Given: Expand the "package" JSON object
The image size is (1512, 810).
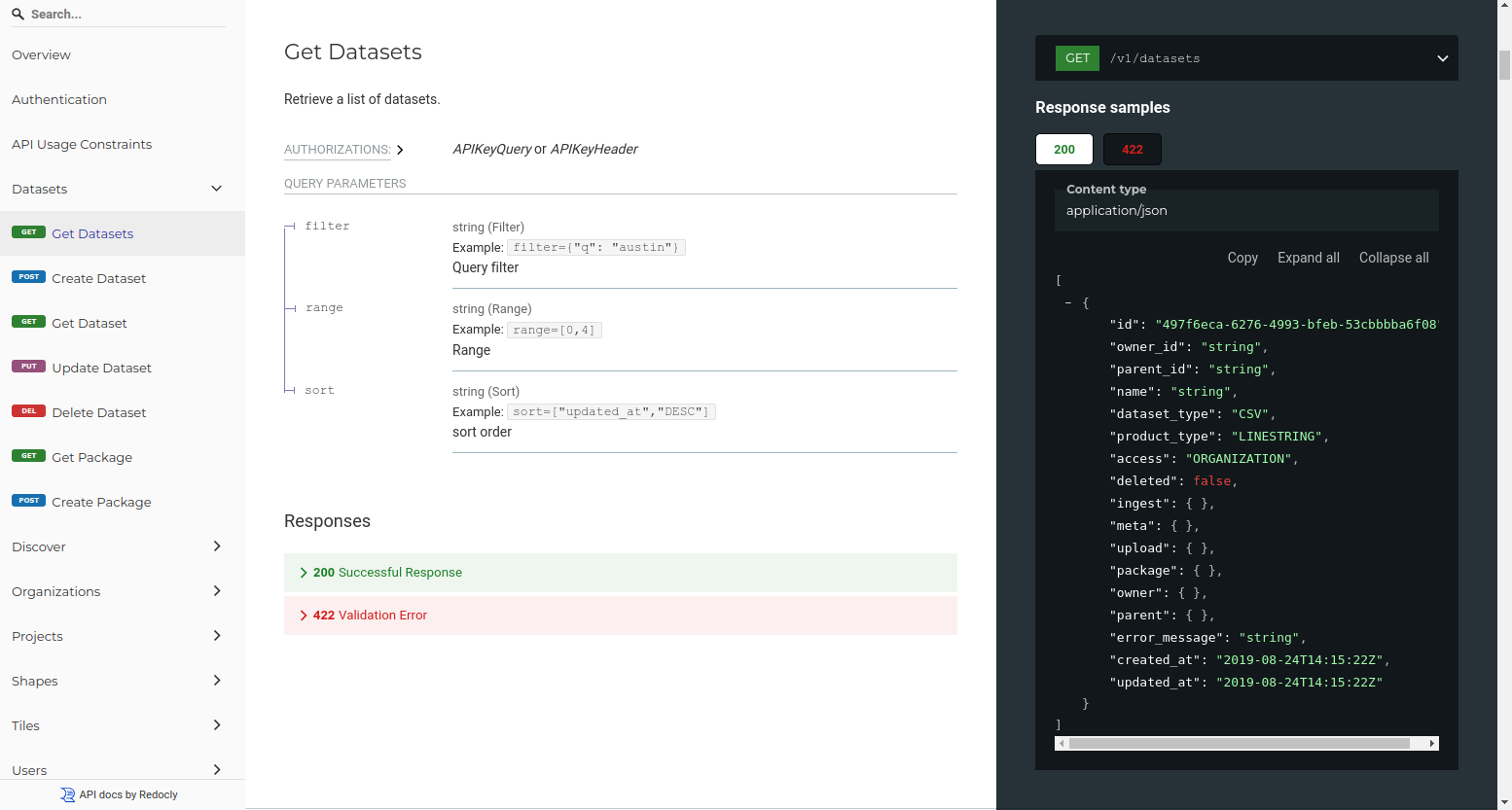Looking at the screenshot, I should (x=1206, y=571).
